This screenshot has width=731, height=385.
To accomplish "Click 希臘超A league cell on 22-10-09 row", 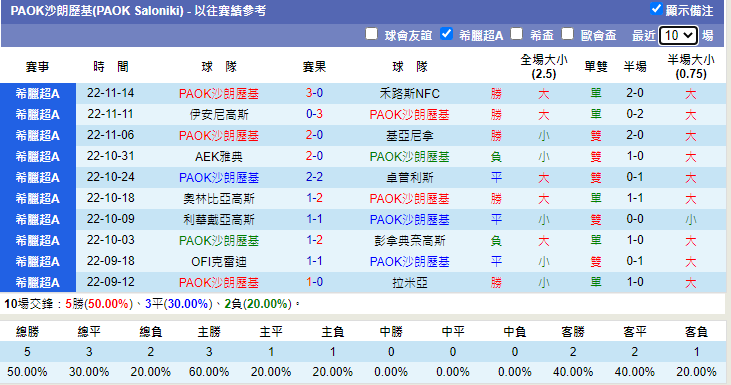I will tap(38, 220).
